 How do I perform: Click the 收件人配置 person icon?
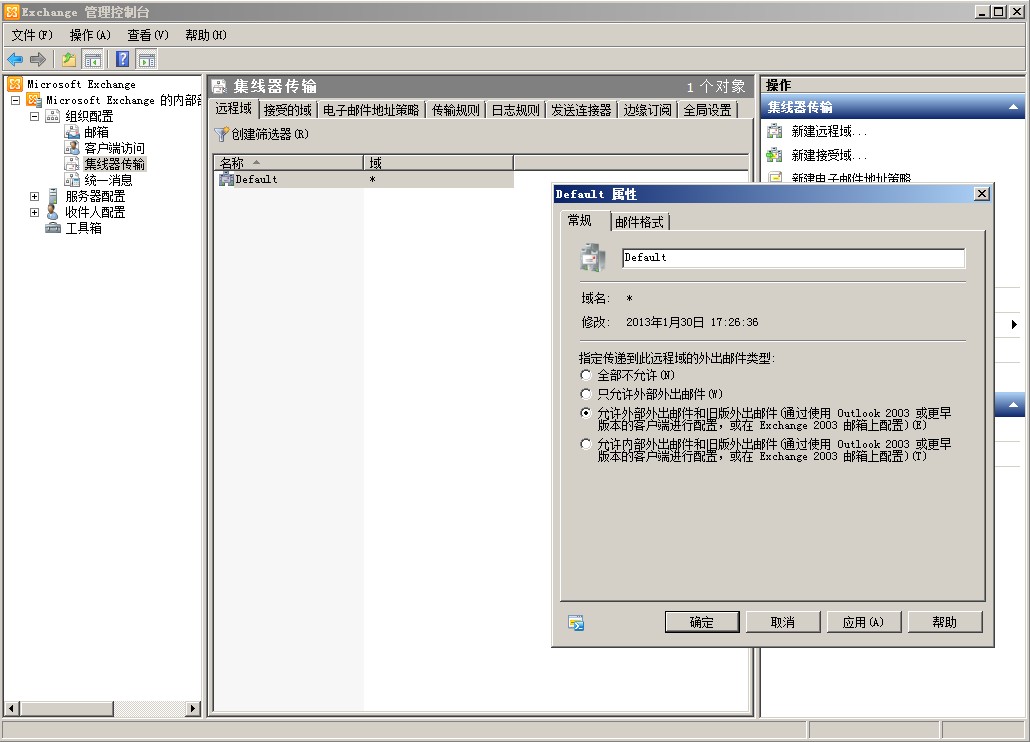tap(53, 211)
